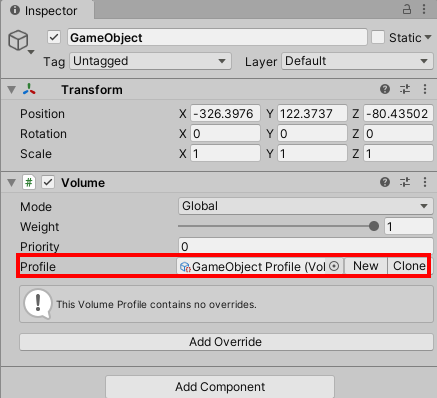This screenshot has width=437, height=398.
Task: Click the Volume header title
Action: pyautogui.click(x=83, y=183)
